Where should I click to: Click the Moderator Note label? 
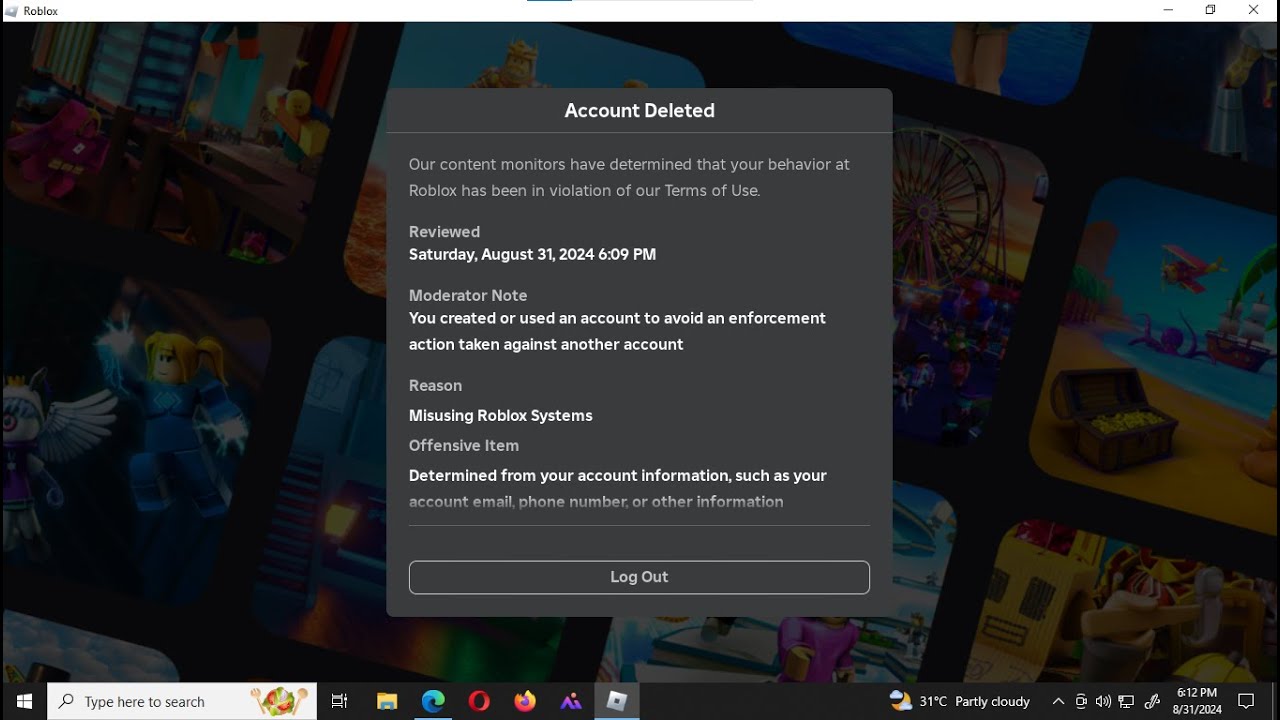468,296
